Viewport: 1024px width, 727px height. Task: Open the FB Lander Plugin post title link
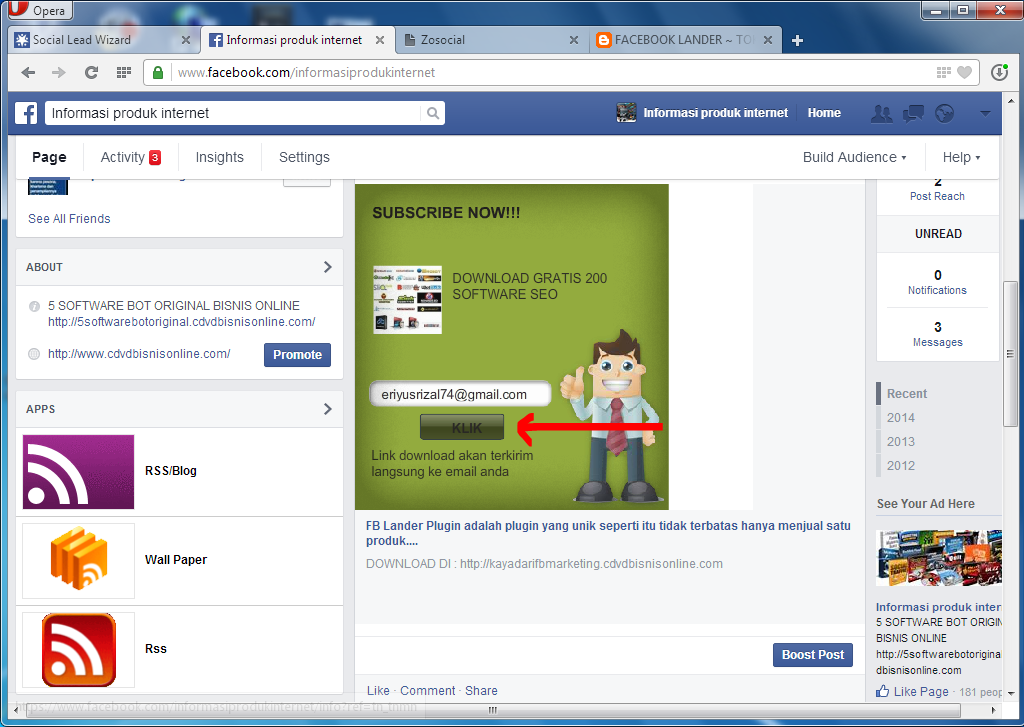(x=608, y=533)
